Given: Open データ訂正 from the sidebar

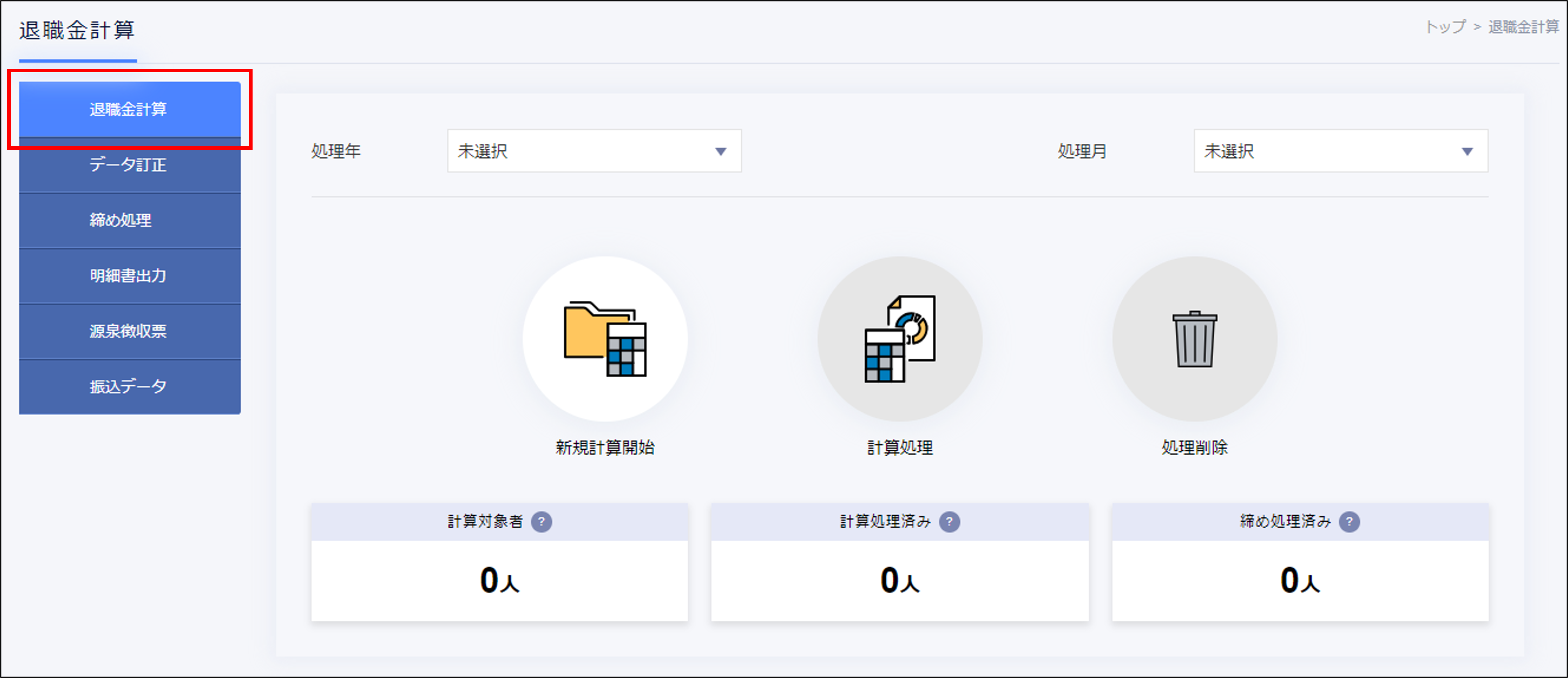Looking at the screenshot, I should (129, 165).
